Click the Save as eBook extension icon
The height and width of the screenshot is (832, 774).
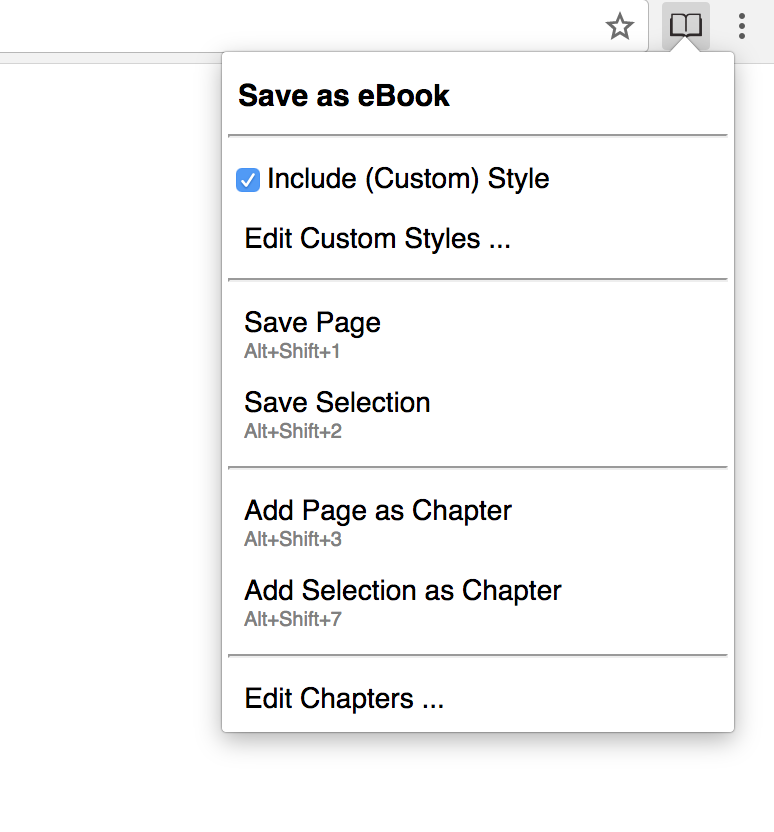click(686, 26)
